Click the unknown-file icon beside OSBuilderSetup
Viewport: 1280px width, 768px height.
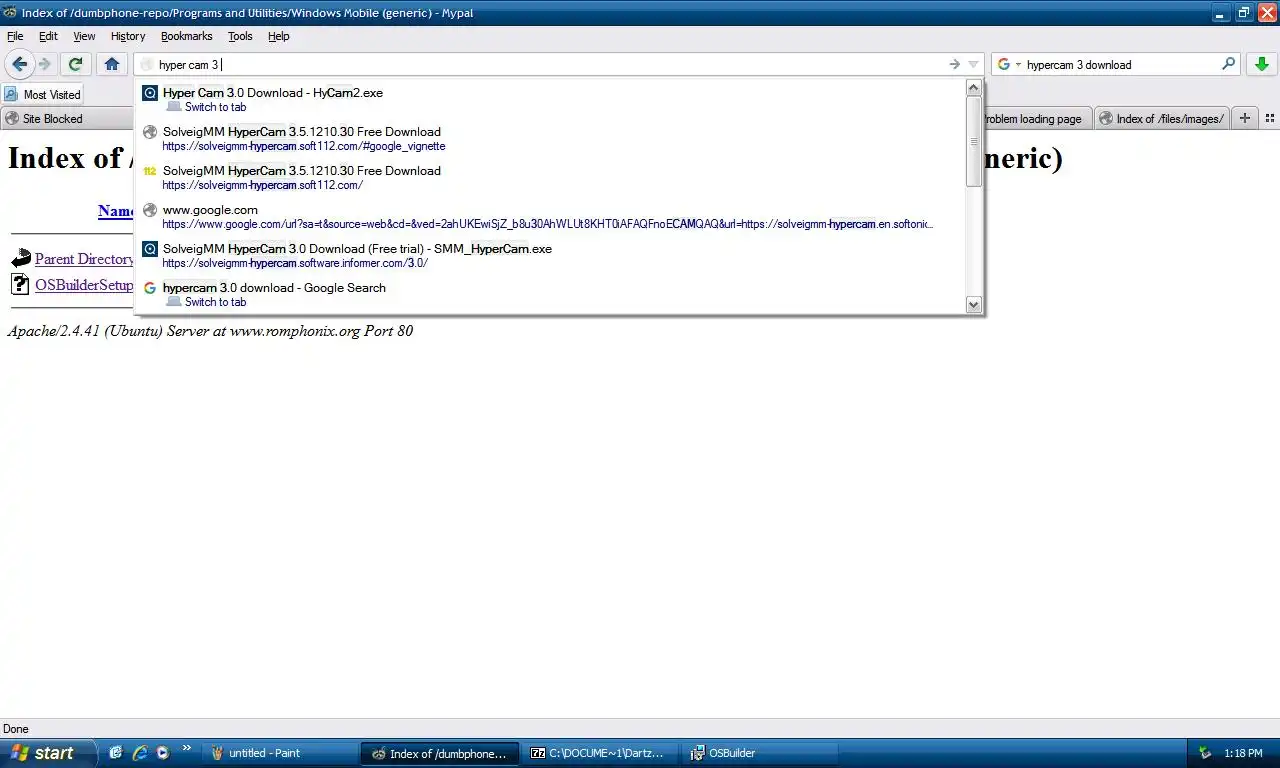20,285
